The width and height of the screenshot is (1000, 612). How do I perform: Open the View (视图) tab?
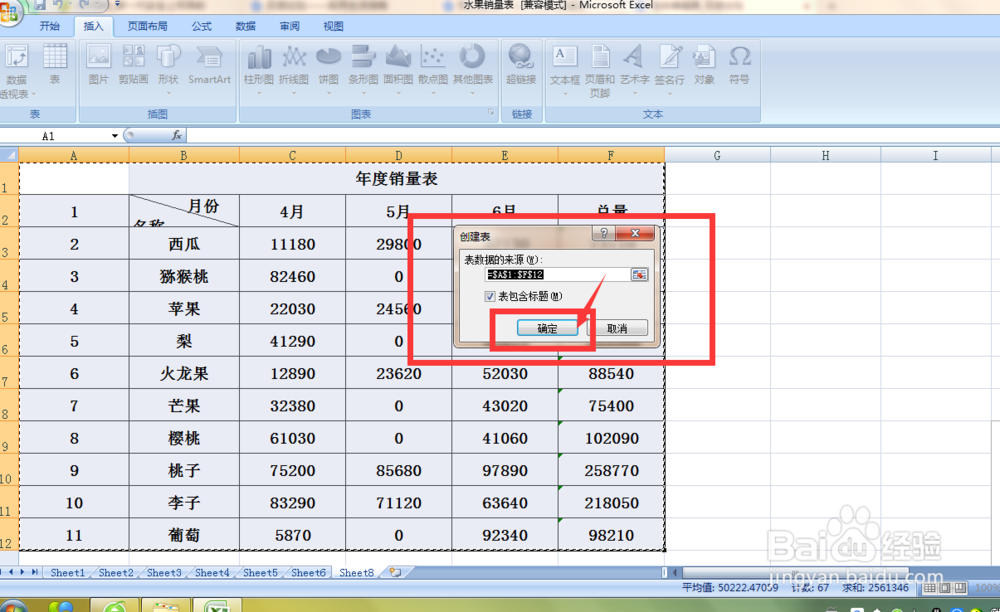tap(333, 26)
